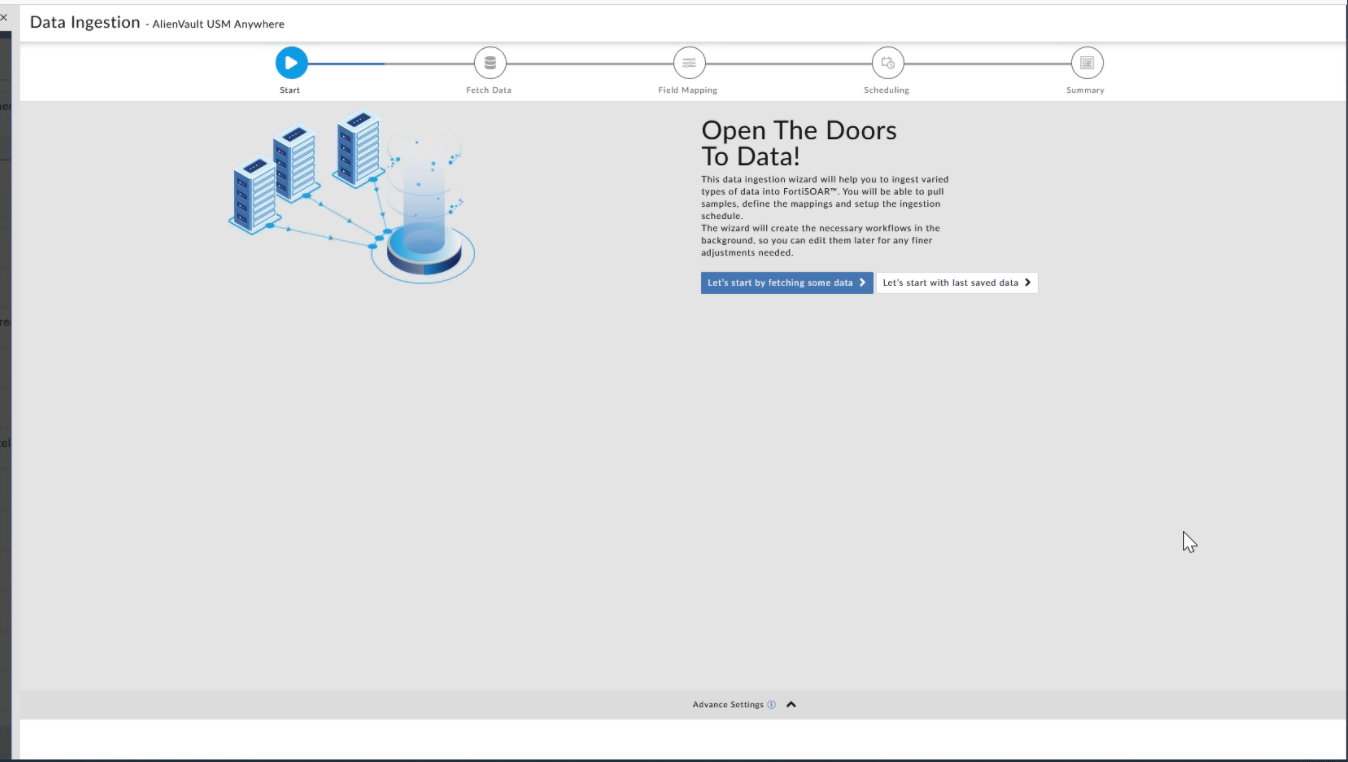Expand Advance Settings using the chevron arrow
Image resolution: width=1348 pixels, height=762 pixels.
point(791,705)
